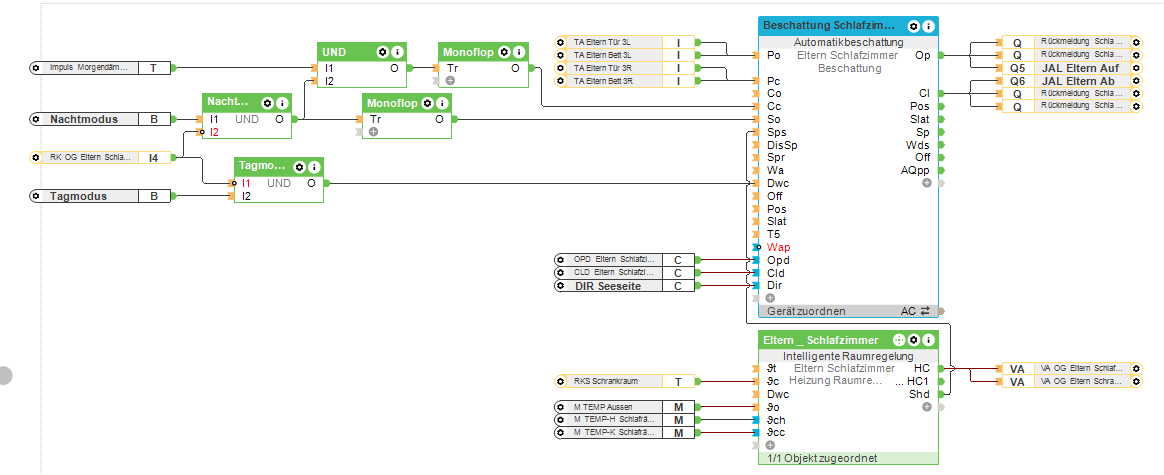This screenshot has width=1164, height=475.
Task: Click gear on JAL Eltern Auf output
Action: coord(1136,68)
